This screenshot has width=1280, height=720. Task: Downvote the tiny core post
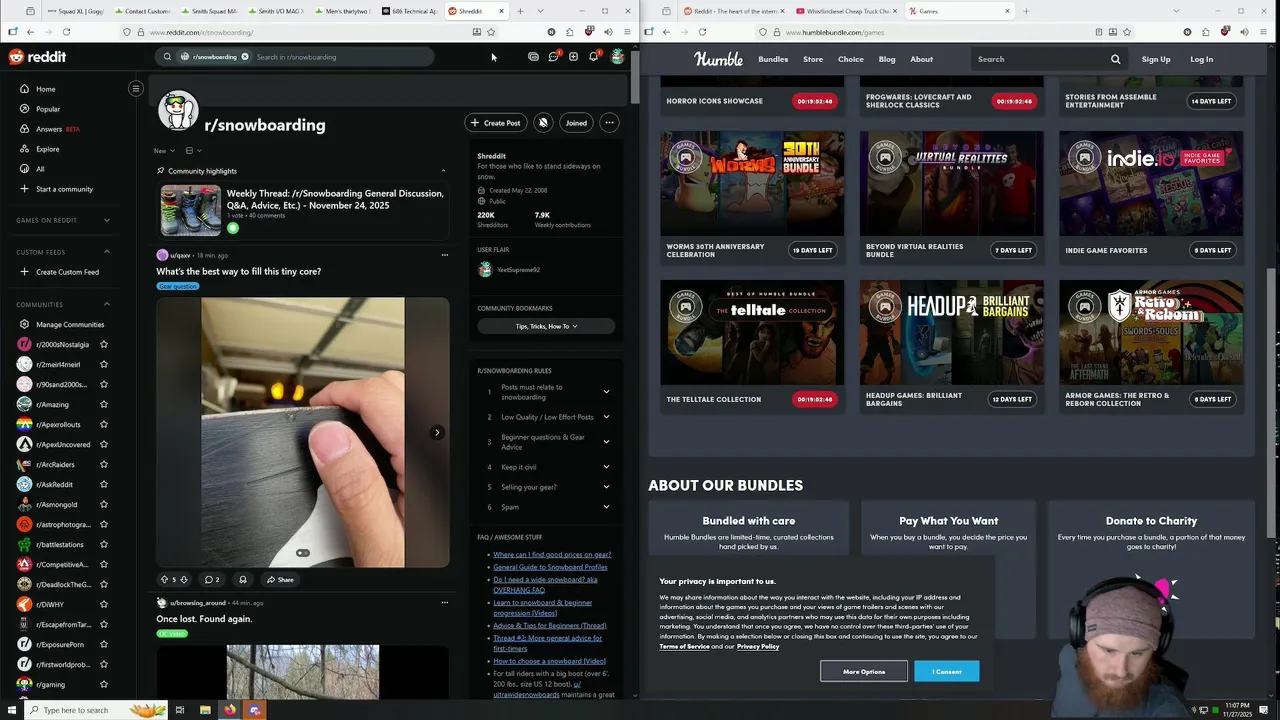tap(183, 580)
